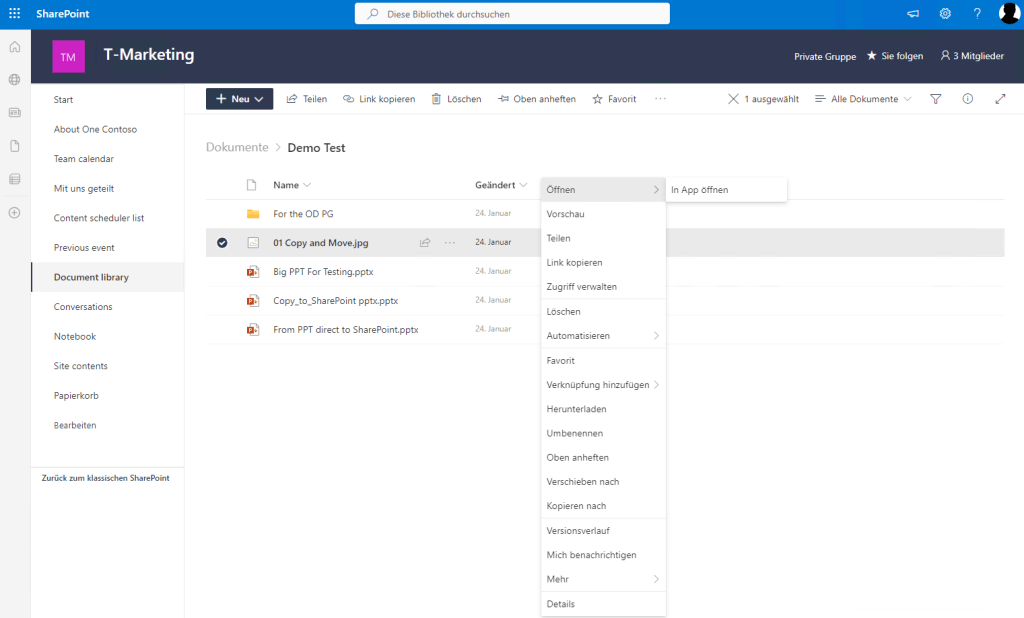Select the Home icon in the left rail
The width and height of the screenshot is (1024, 618).
pyautogui.click(x=14, y=46)
